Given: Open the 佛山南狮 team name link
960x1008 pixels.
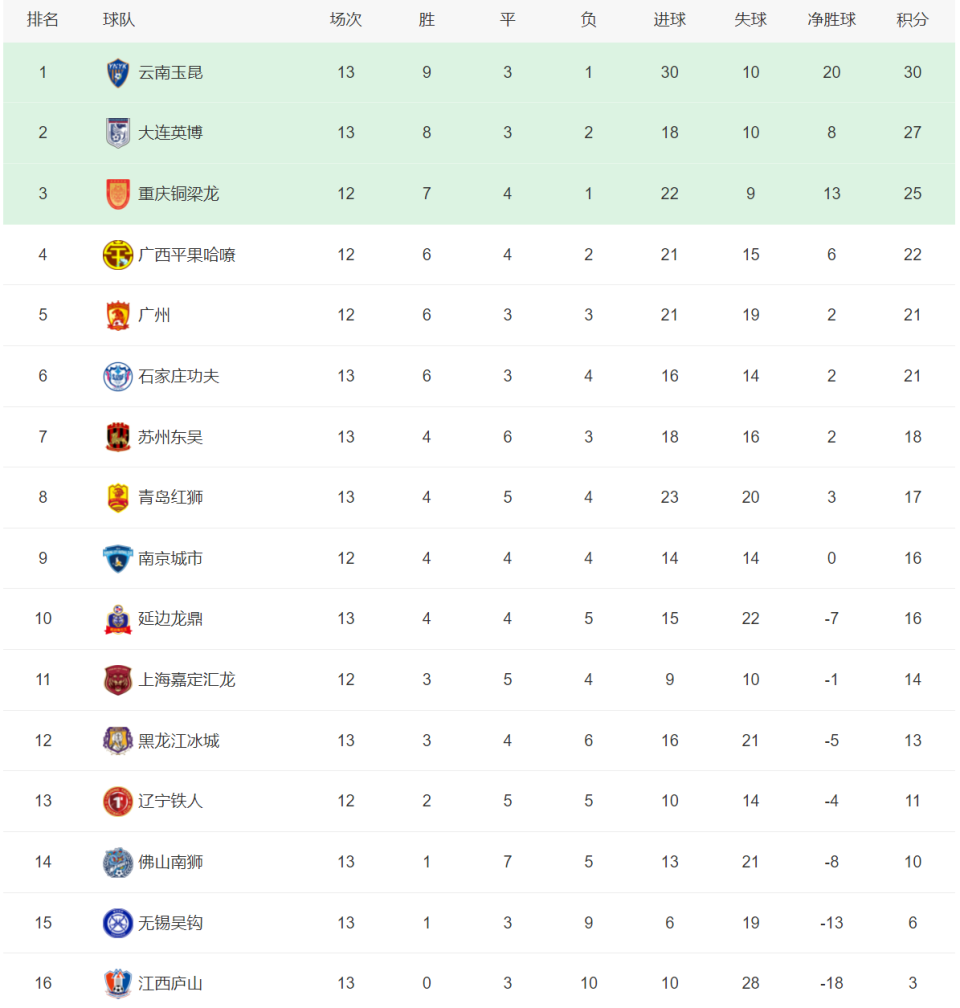Looking at the screenshot, I should pyautogui.click(x=170, y=862).
